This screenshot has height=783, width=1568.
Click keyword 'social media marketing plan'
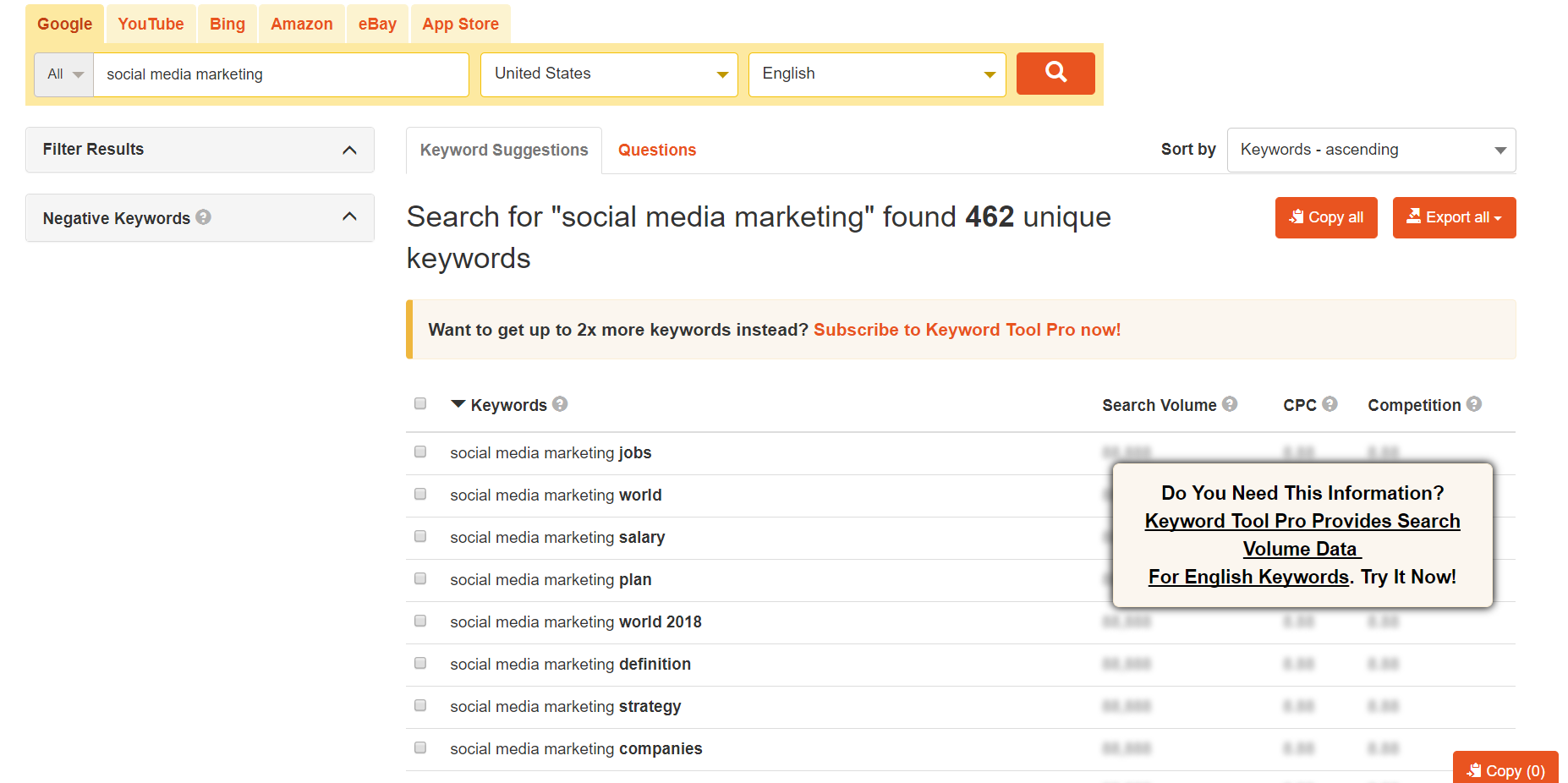click(x=551, y=579)
